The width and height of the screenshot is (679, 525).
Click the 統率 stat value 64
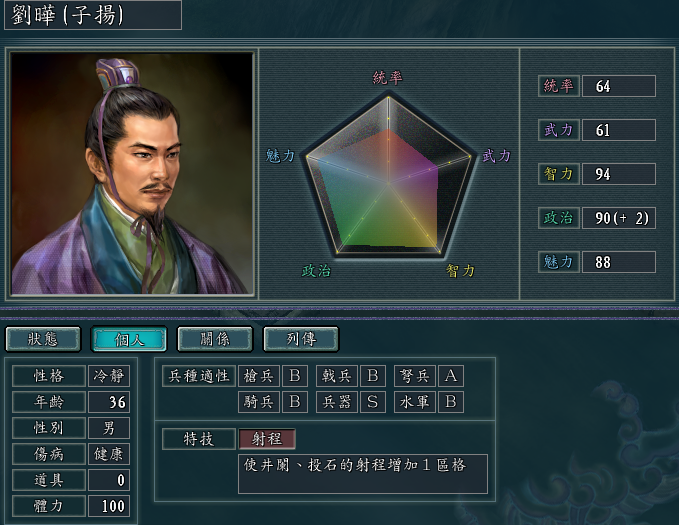[619, 86]
